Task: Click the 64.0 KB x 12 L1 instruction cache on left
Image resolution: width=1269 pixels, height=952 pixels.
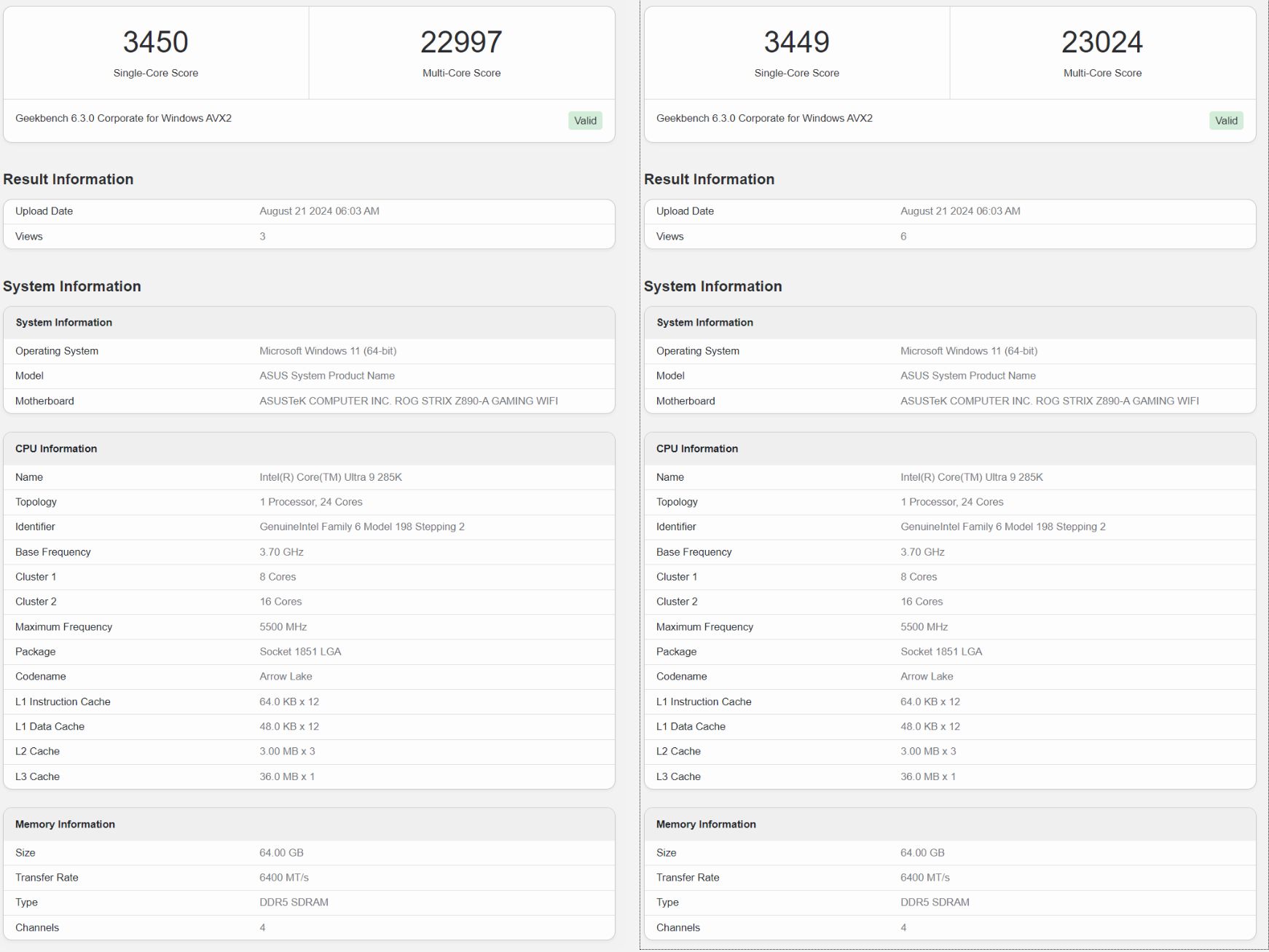Action: point(289,702)
